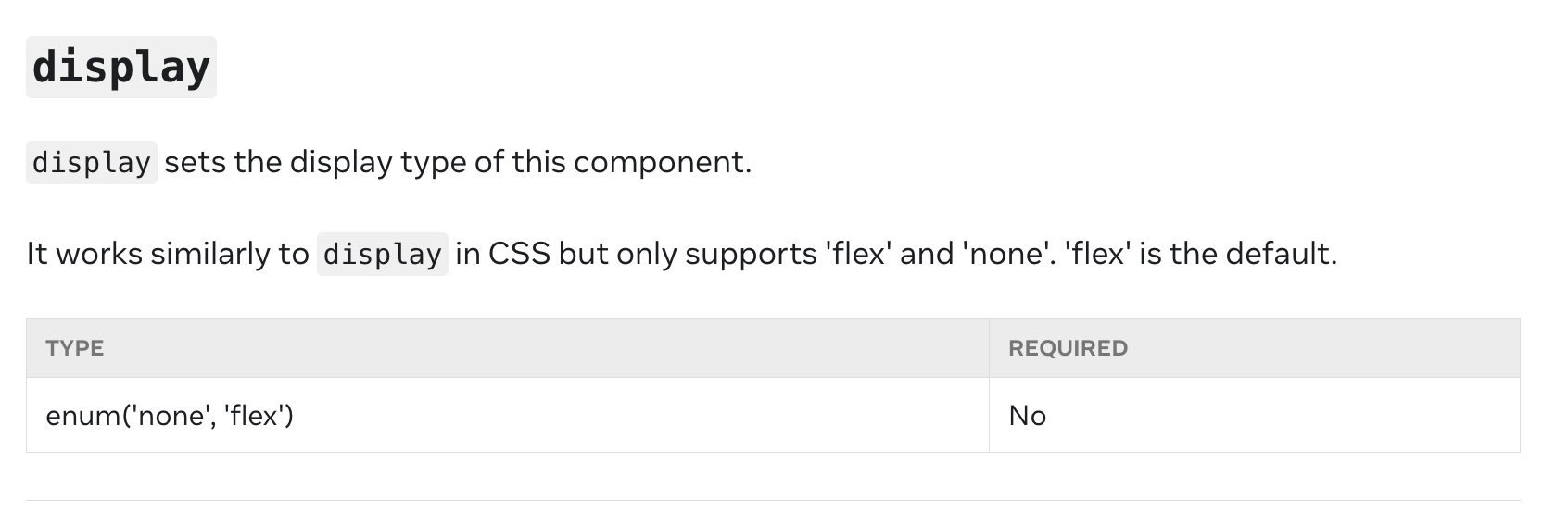This screenshot has width=1568, height=513.
Task: Click the "display" section heading
Action: tap(120, 68)
